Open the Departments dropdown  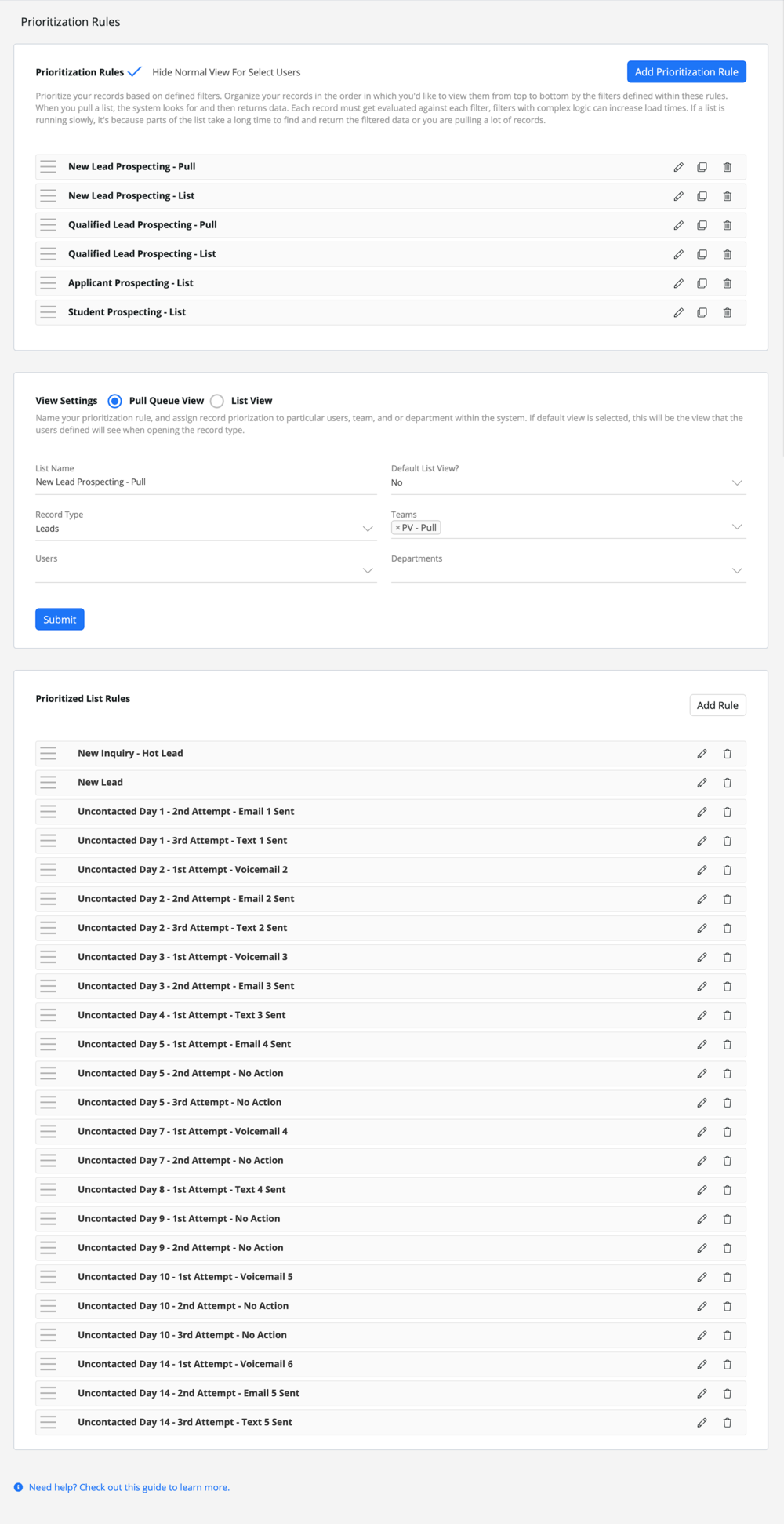click(x=568, y=571)
